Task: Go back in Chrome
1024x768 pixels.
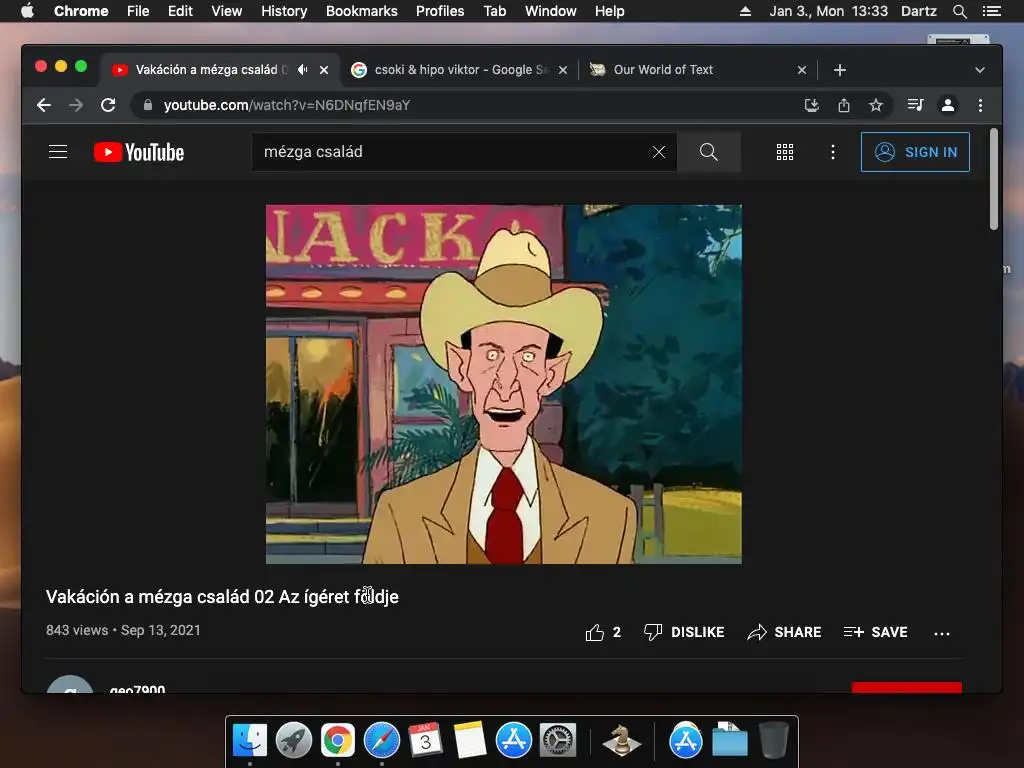Action: [44, 105]
